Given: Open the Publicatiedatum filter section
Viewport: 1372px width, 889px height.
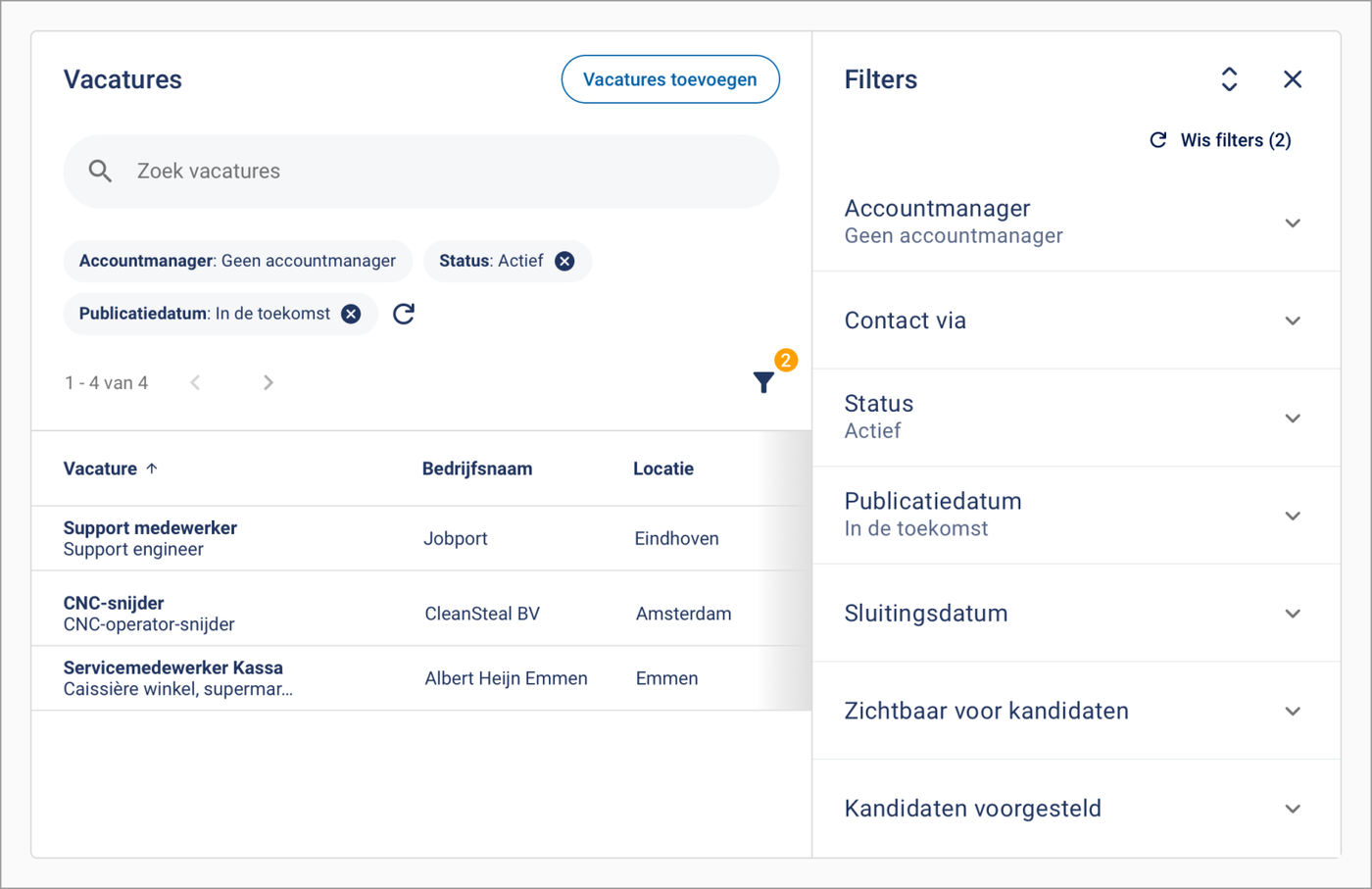Looking at the screenshot, I should [x=1293, y=516].
